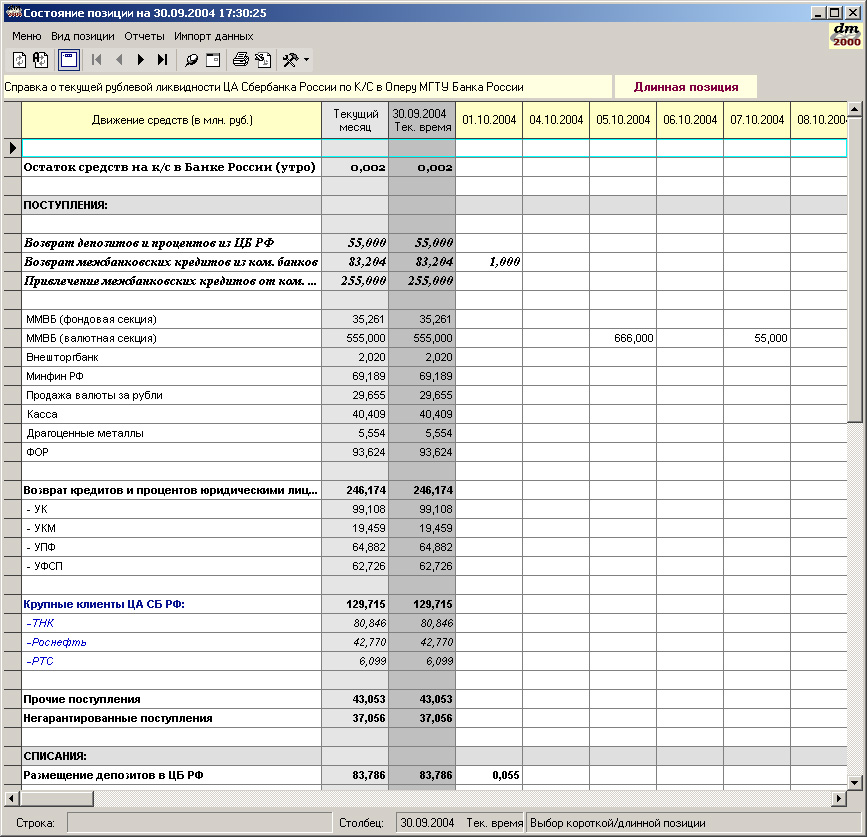
Task: Click the Строка field in the status bar
Action: tap(199, 823)
